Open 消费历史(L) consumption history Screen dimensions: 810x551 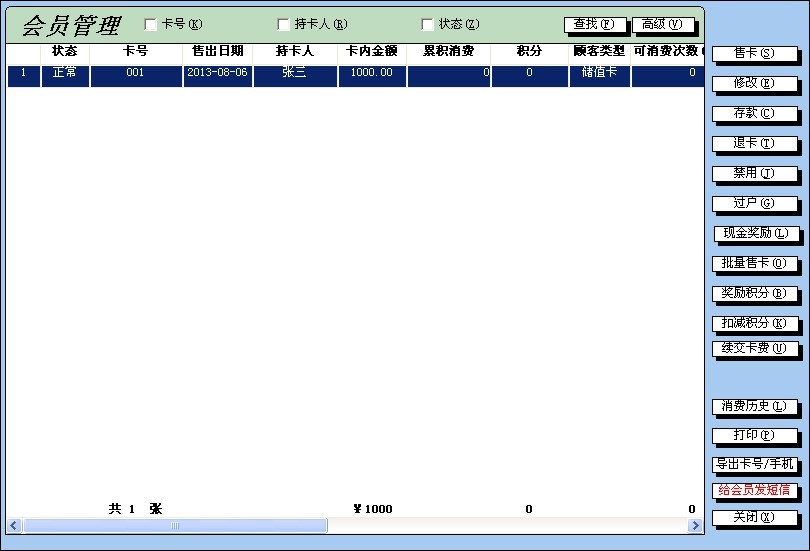(754, 406)
